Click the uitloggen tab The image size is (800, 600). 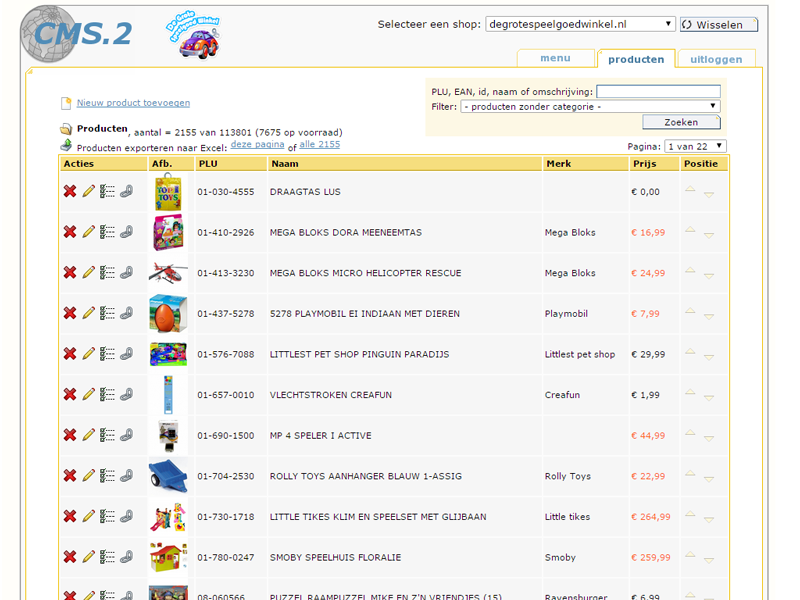pyautogui.click(x=716, y=59)
